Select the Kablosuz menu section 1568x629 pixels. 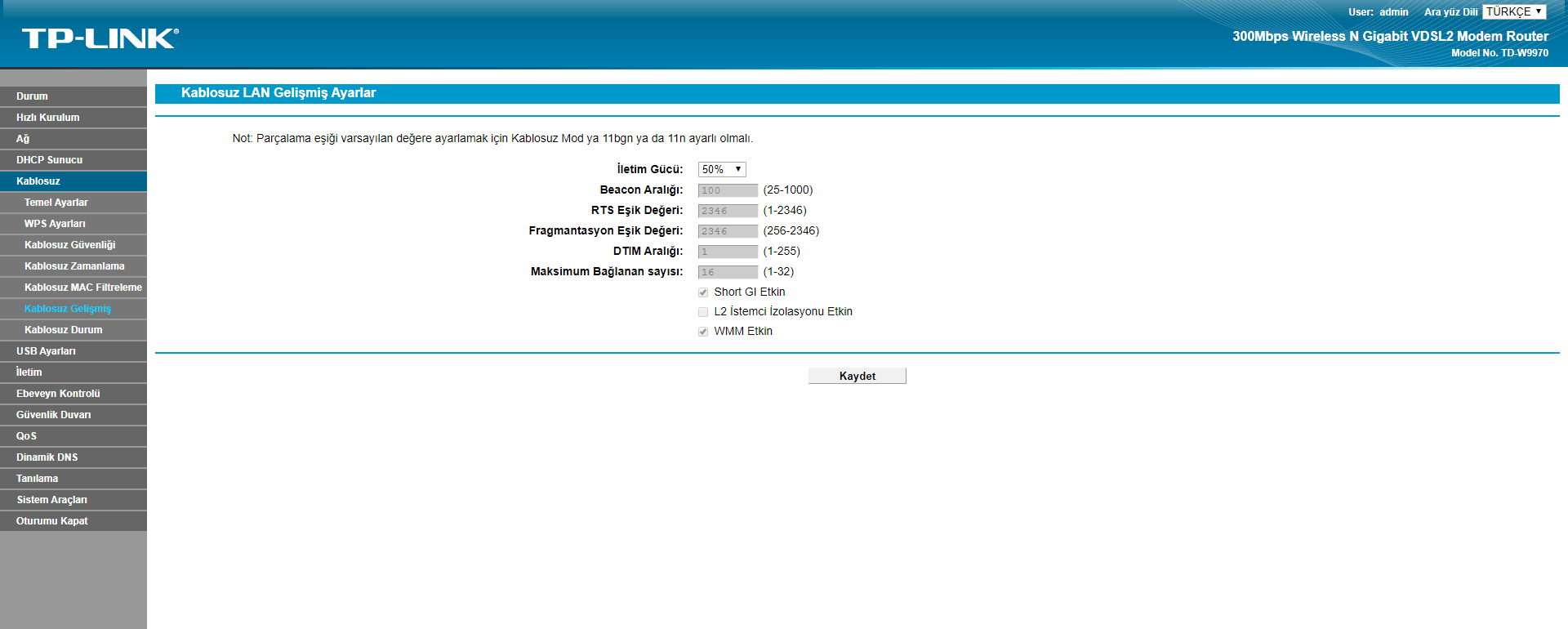coord(73,181)
